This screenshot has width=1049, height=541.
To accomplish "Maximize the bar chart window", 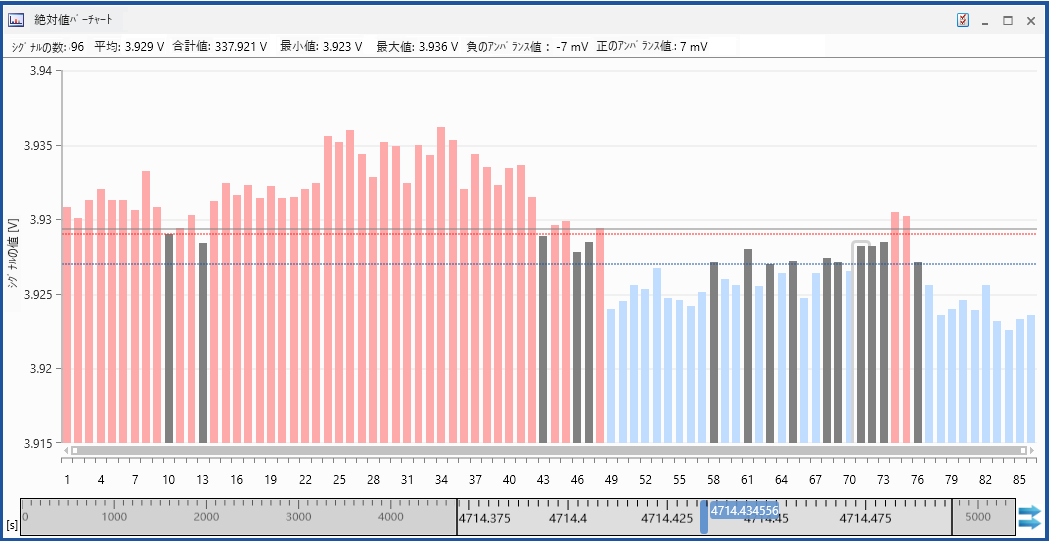I will point(1007,20).
